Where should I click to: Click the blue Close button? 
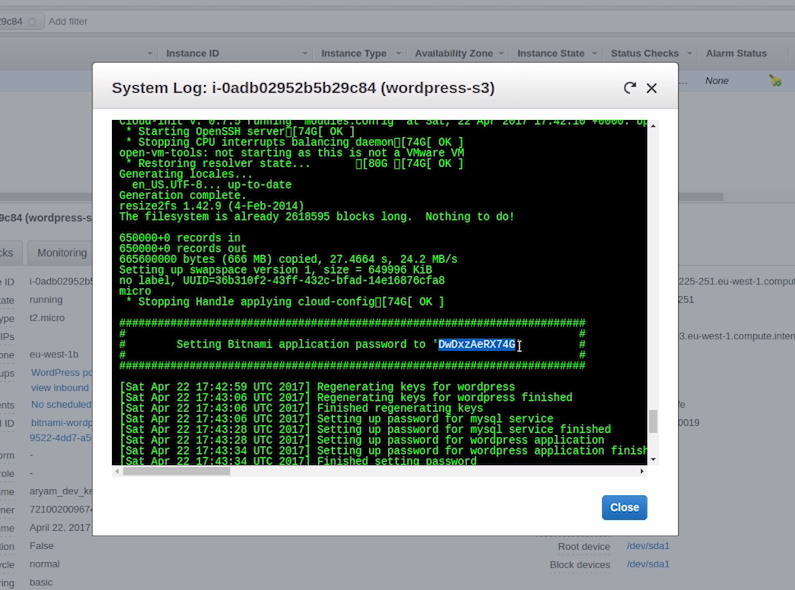624,507
